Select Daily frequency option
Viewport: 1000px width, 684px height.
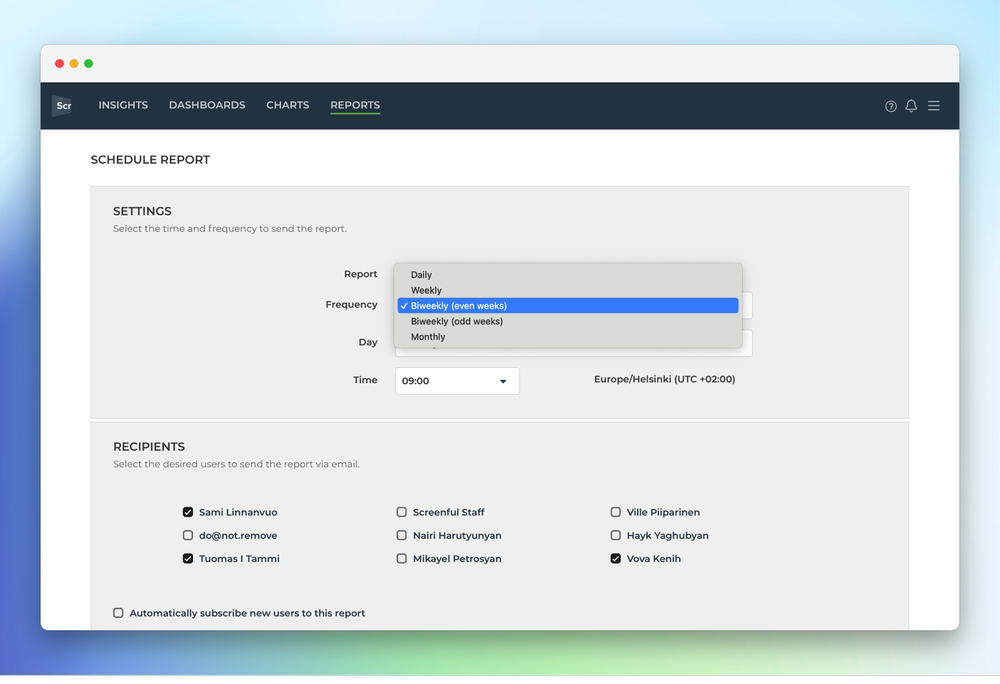[568, 275]
